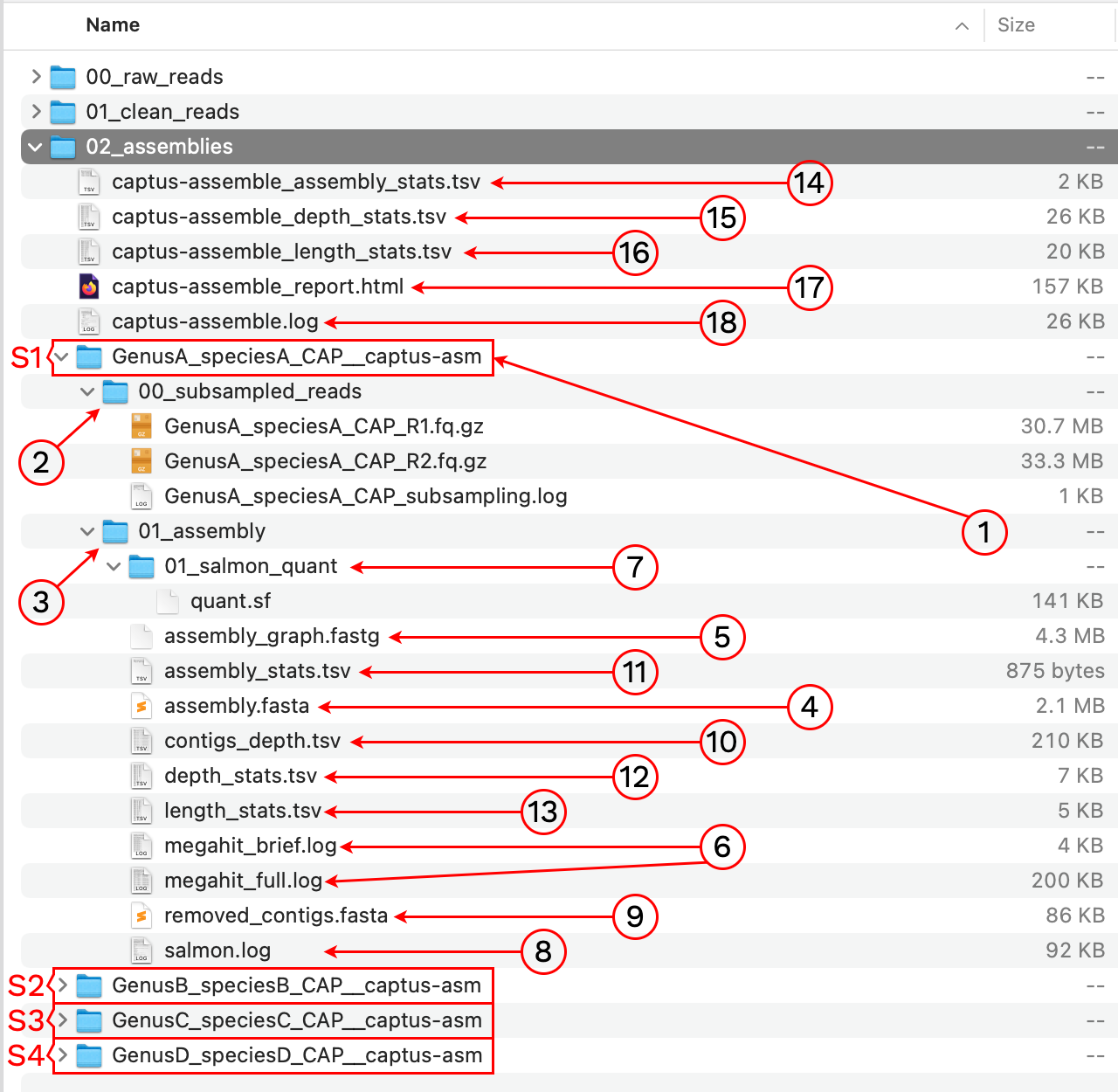Expand the GenusD_speciesD_CAP__captus-asm folder chevron
The image size is (1118, 1092).
(x=62, y=1055)
